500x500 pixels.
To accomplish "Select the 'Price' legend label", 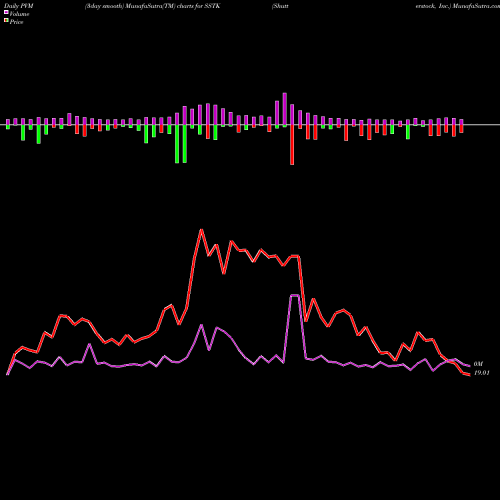I will coord(16,22).
